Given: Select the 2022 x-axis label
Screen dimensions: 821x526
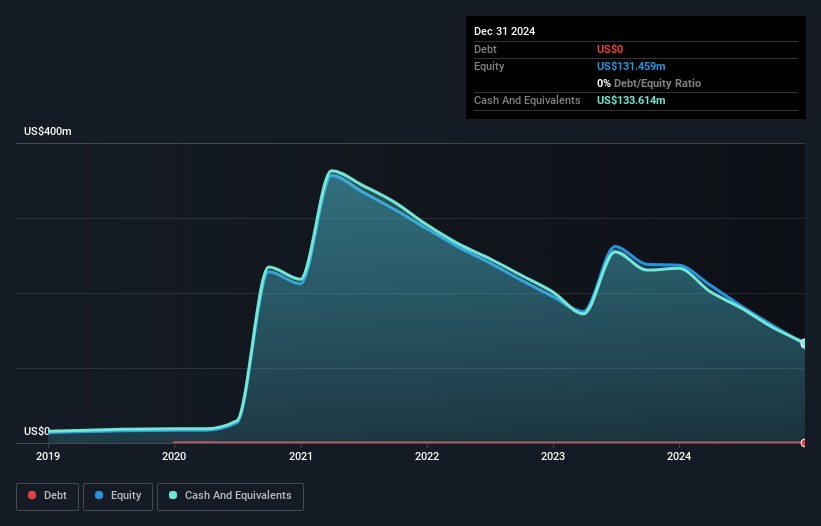Looking at the screenshot, I should tap(427, 457).
